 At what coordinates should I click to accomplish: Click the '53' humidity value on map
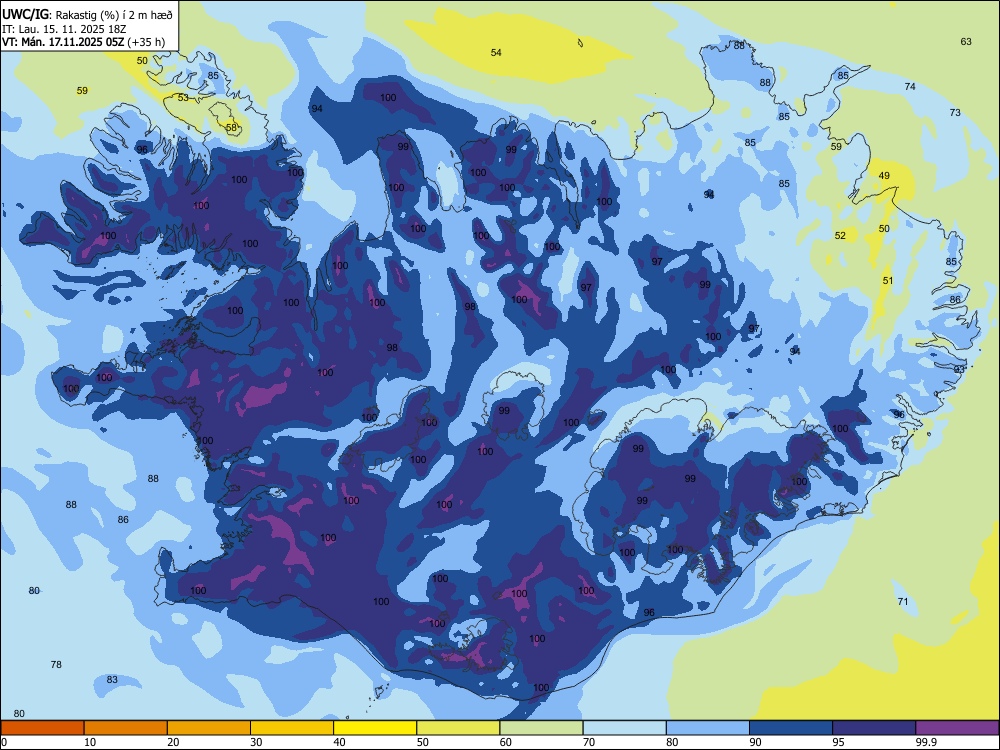pos(183,98)
